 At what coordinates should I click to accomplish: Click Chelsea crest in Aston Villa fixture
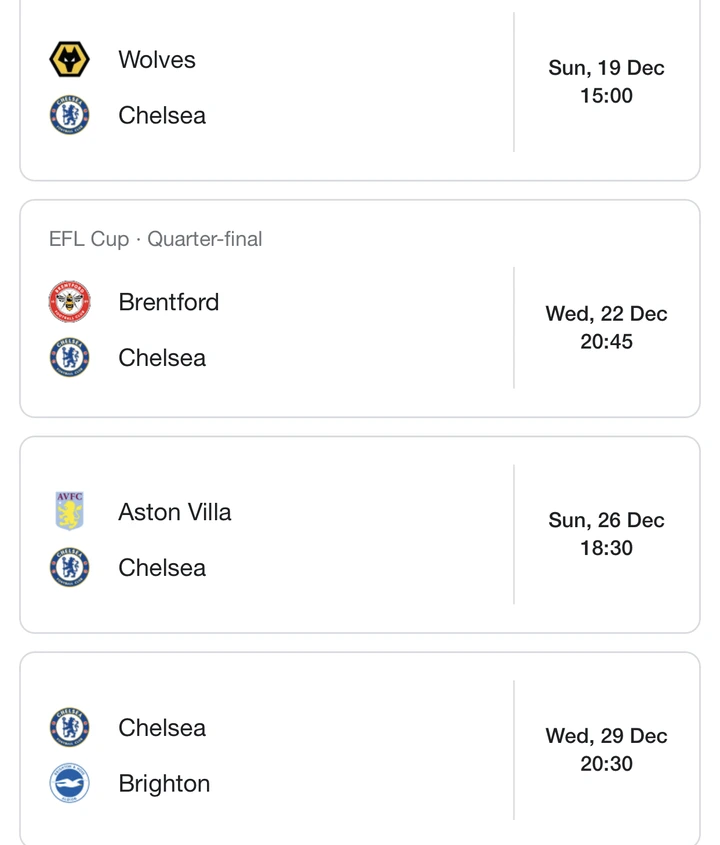70,567
